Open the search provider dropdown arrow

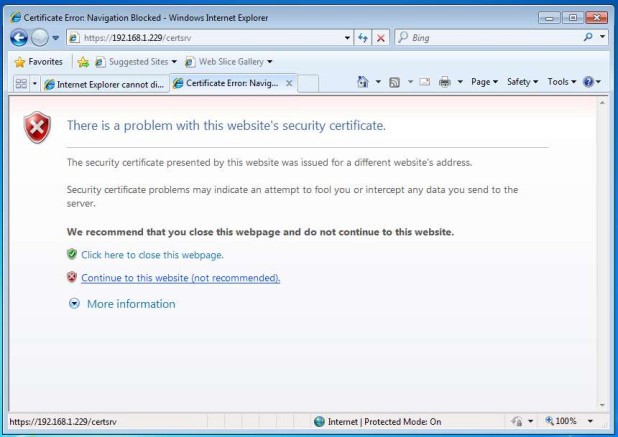click(603, 37)
